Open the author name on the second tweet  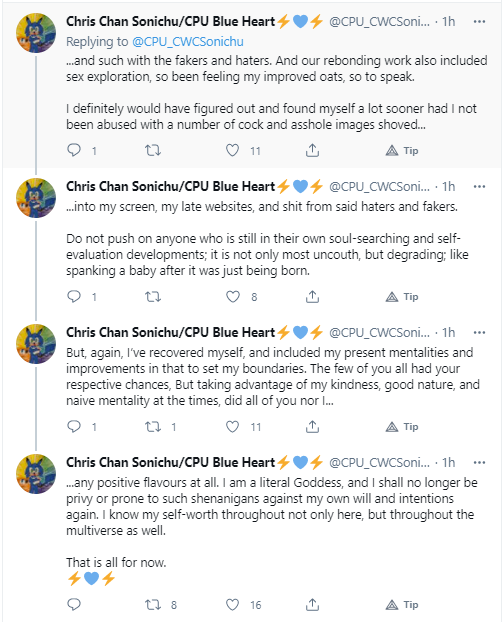[171, 186]
